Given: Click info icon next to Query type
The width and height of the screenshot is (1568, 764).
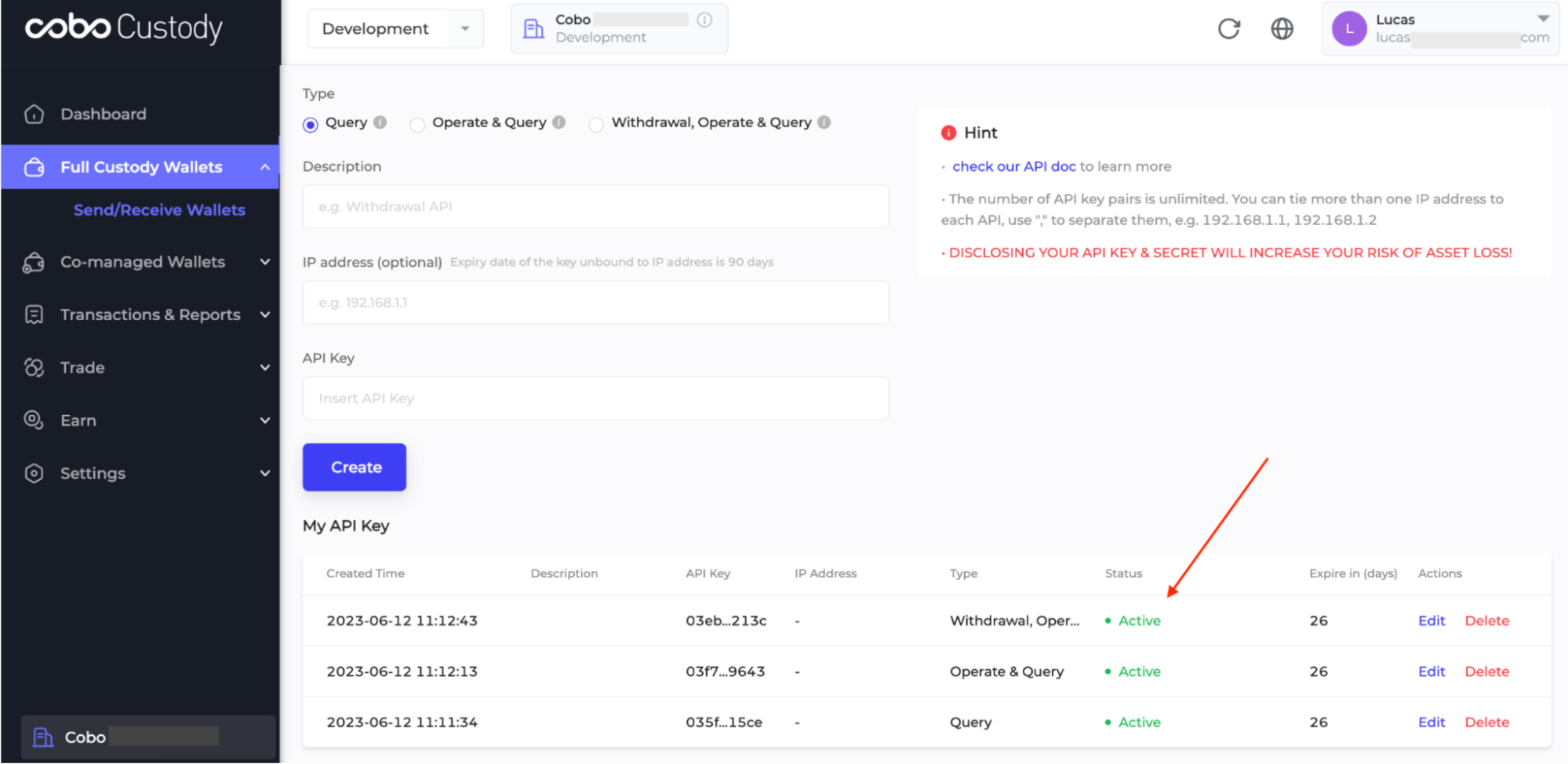Looking at the screenshot, I should click(380, 122).
